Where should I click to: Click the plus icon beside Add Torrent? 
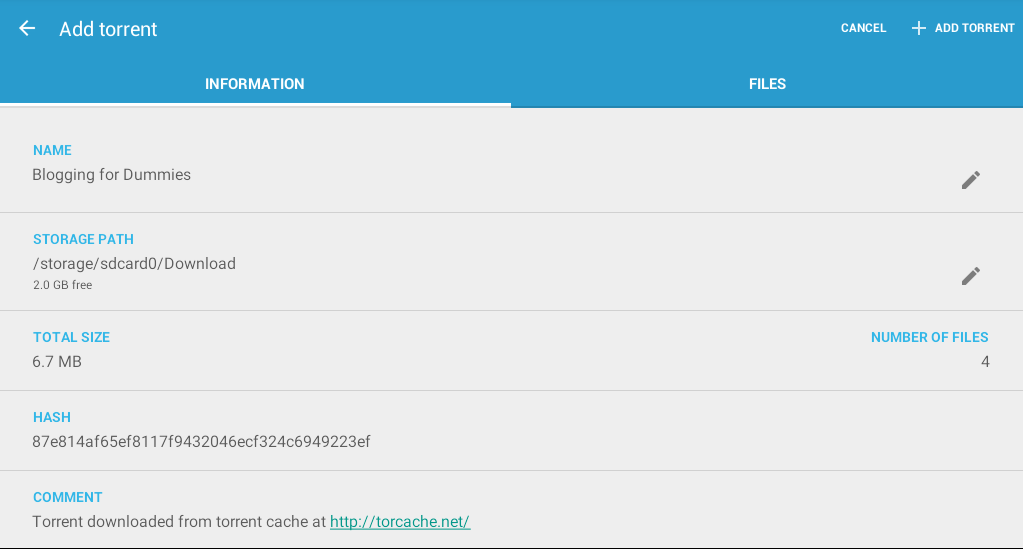click(919, 28)
